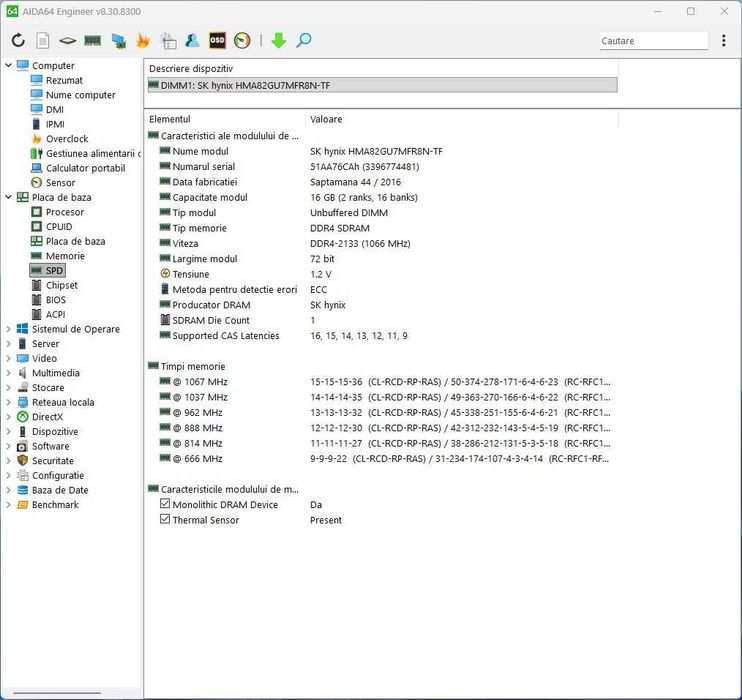Click the Refresh toolbar icon

pyautogui.click(x=18, y=41)
